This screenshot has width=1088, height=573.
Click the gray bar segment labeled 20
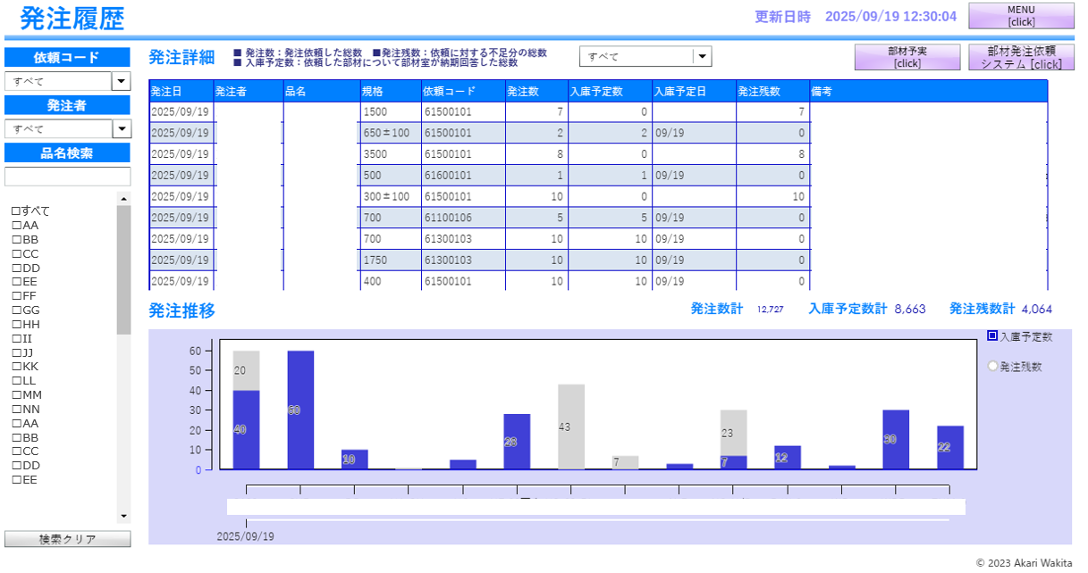pyautogui.click(x=246, y=370)
